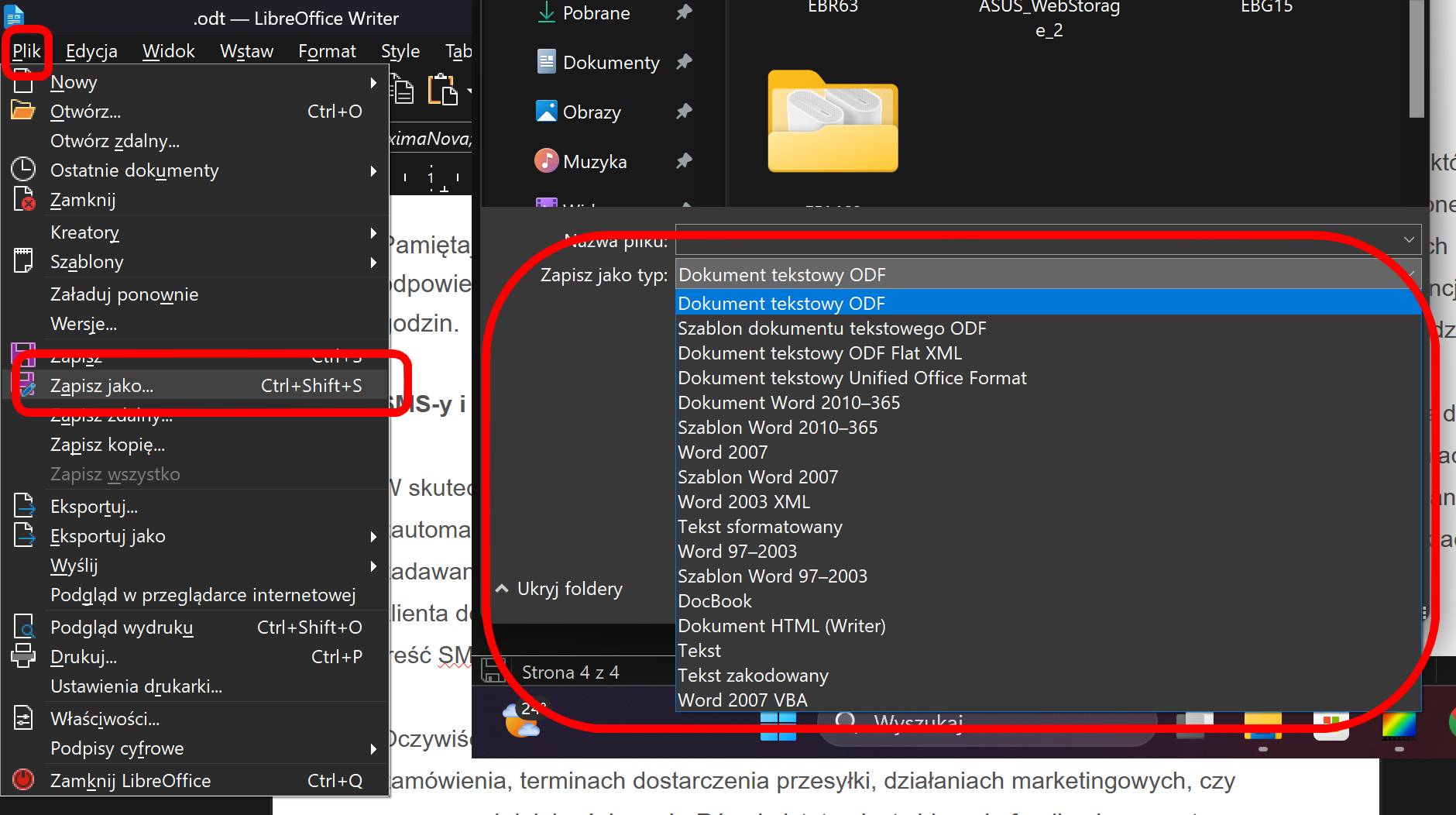1456x815 pixels.
Task: Click the pin icon next to Muzyka
Action: [684, 161]
